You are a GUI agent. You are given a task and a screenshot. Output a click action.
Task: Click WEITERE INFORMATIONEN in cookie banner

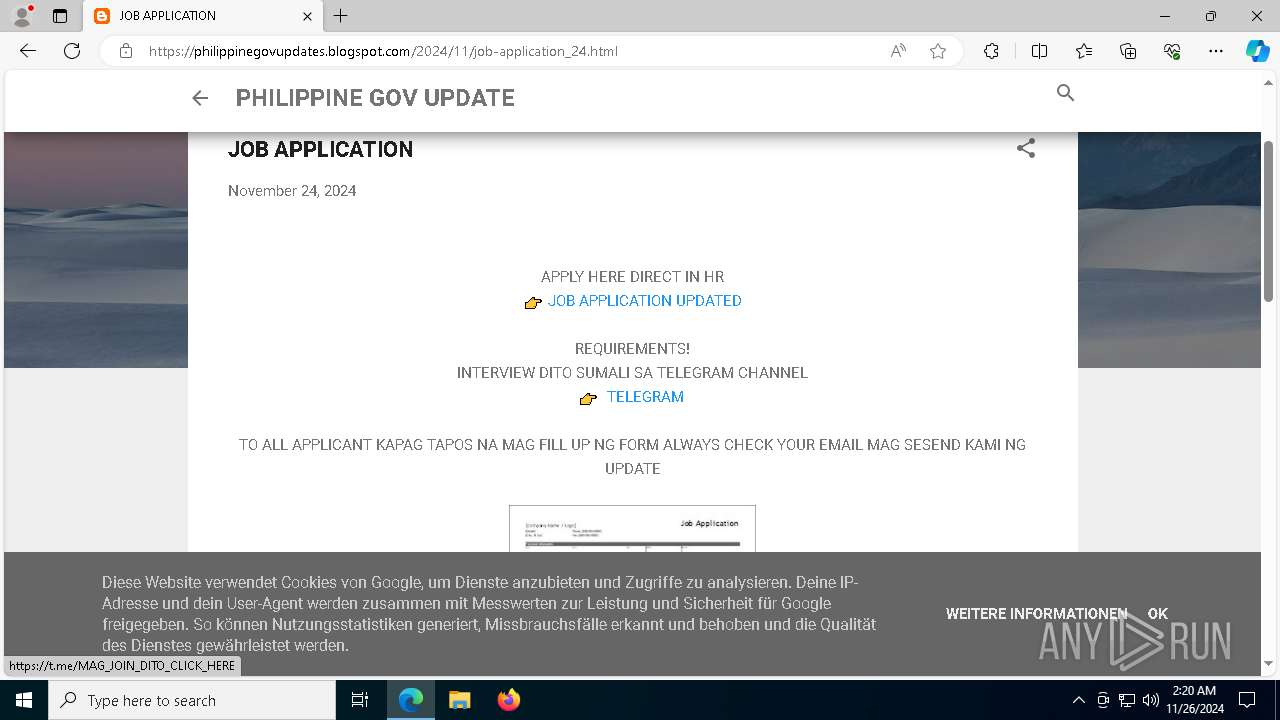coord(1036,614)
